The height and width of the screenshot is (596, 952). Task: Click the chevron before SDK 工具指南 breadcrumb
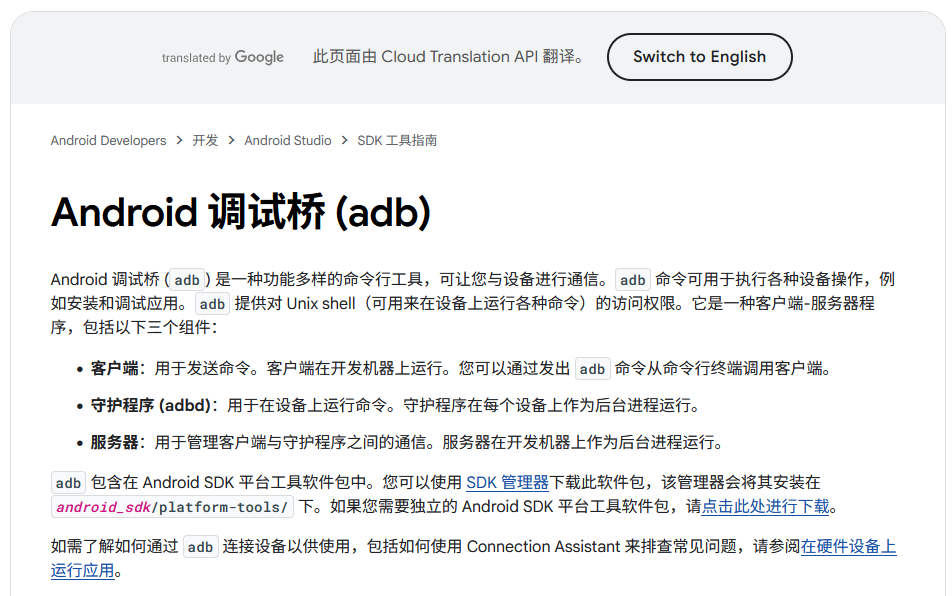tap(344, 141)
